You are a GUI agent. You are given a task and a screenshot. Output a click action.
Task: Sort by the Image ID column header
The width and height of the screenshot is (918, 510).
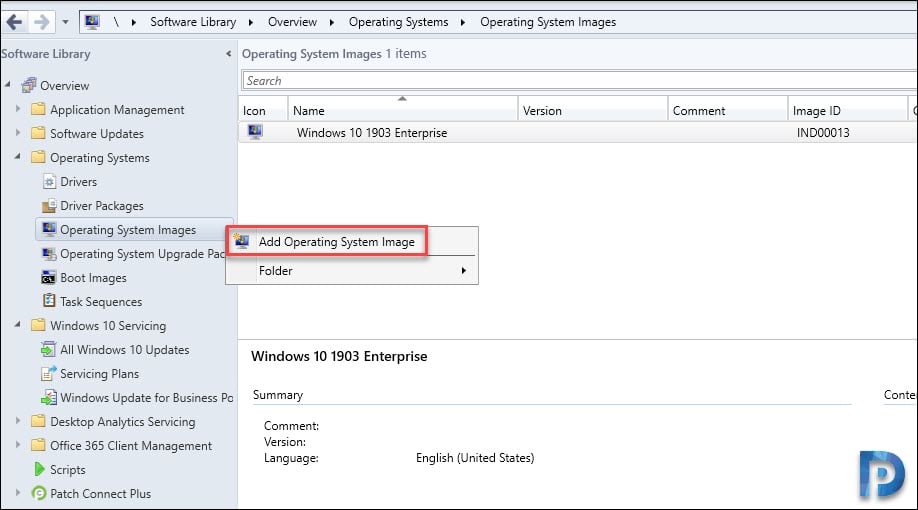click(x=847, y=110)
